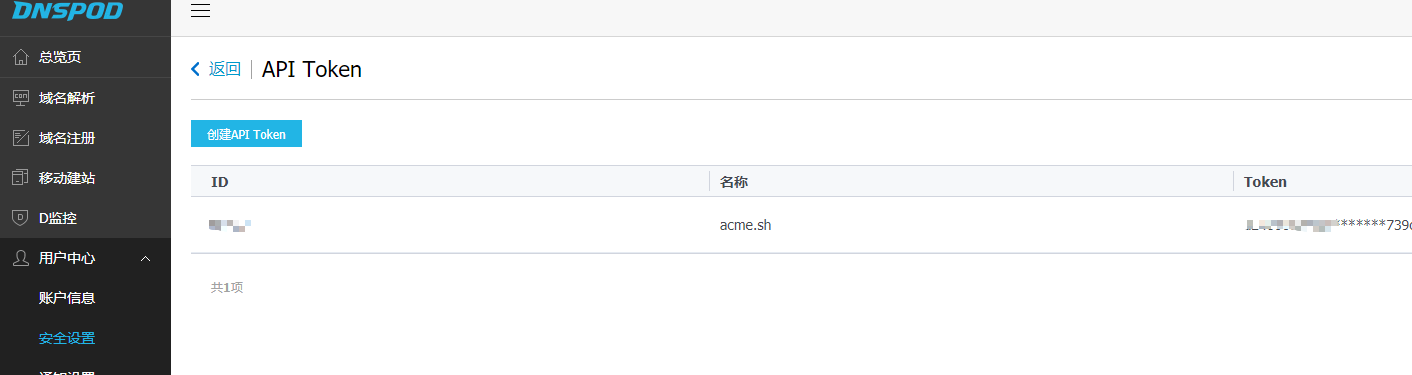
Task: Click the 创建API Token button
Action: point(246,134)
